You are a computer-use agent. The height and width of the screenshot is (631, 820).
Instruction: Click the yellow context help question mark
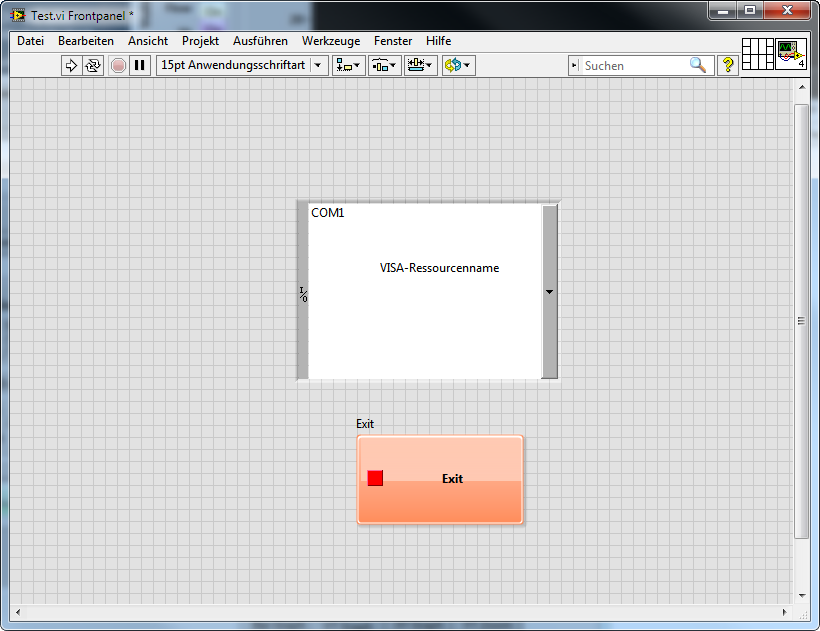(727, 65)
